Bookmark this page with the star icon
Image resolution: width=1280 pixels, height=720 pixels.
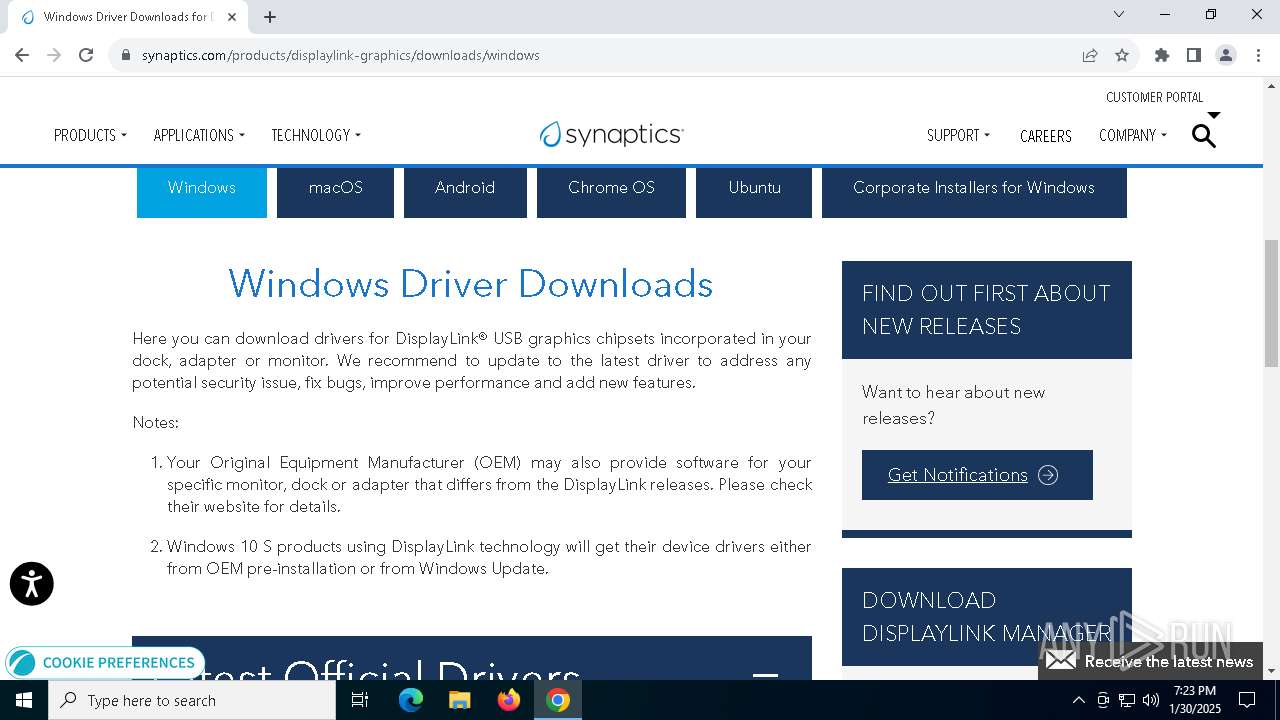tap(1122, 55)
